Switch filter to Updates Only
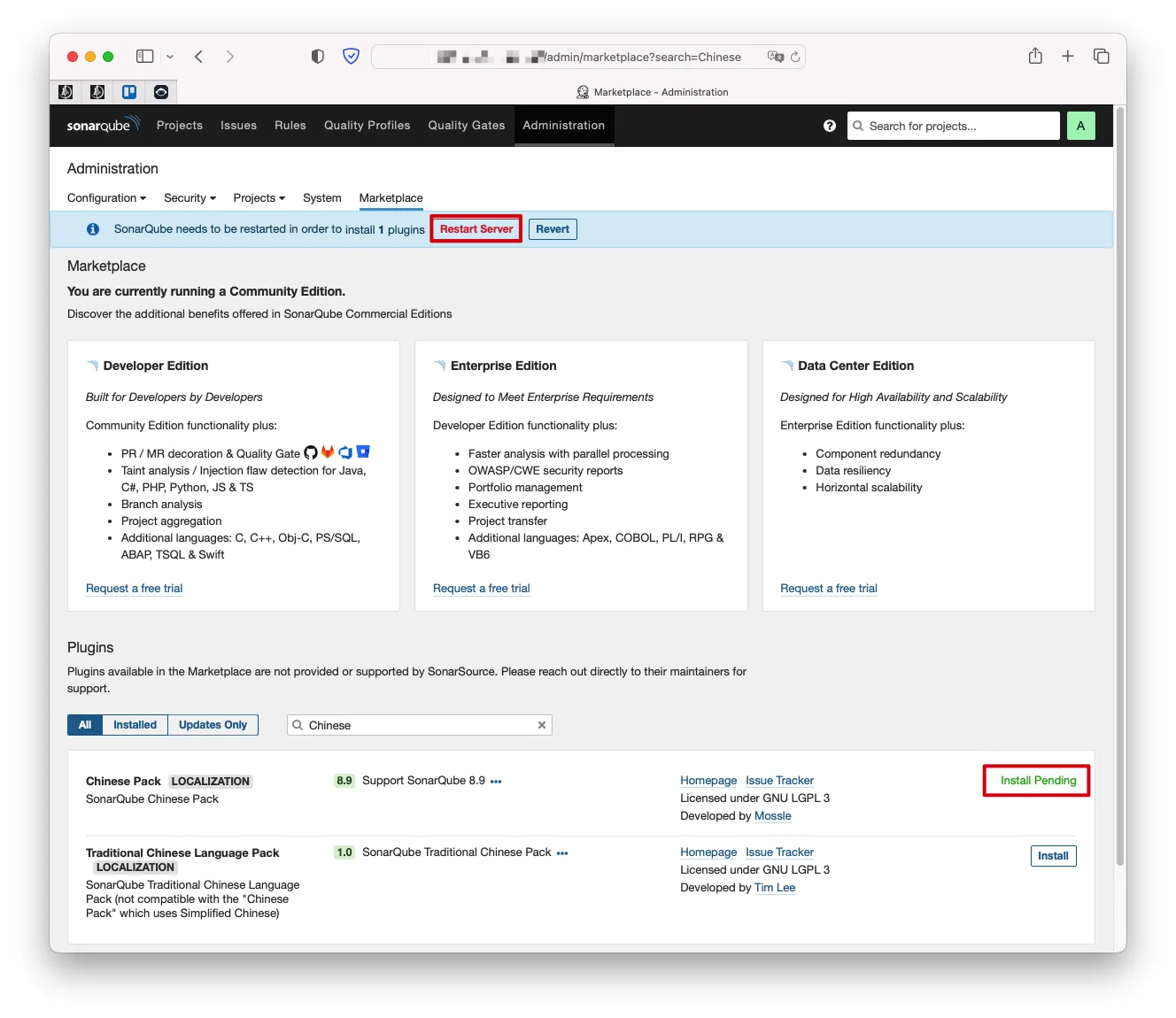The image size is (1176, 1018). (213, 725)
